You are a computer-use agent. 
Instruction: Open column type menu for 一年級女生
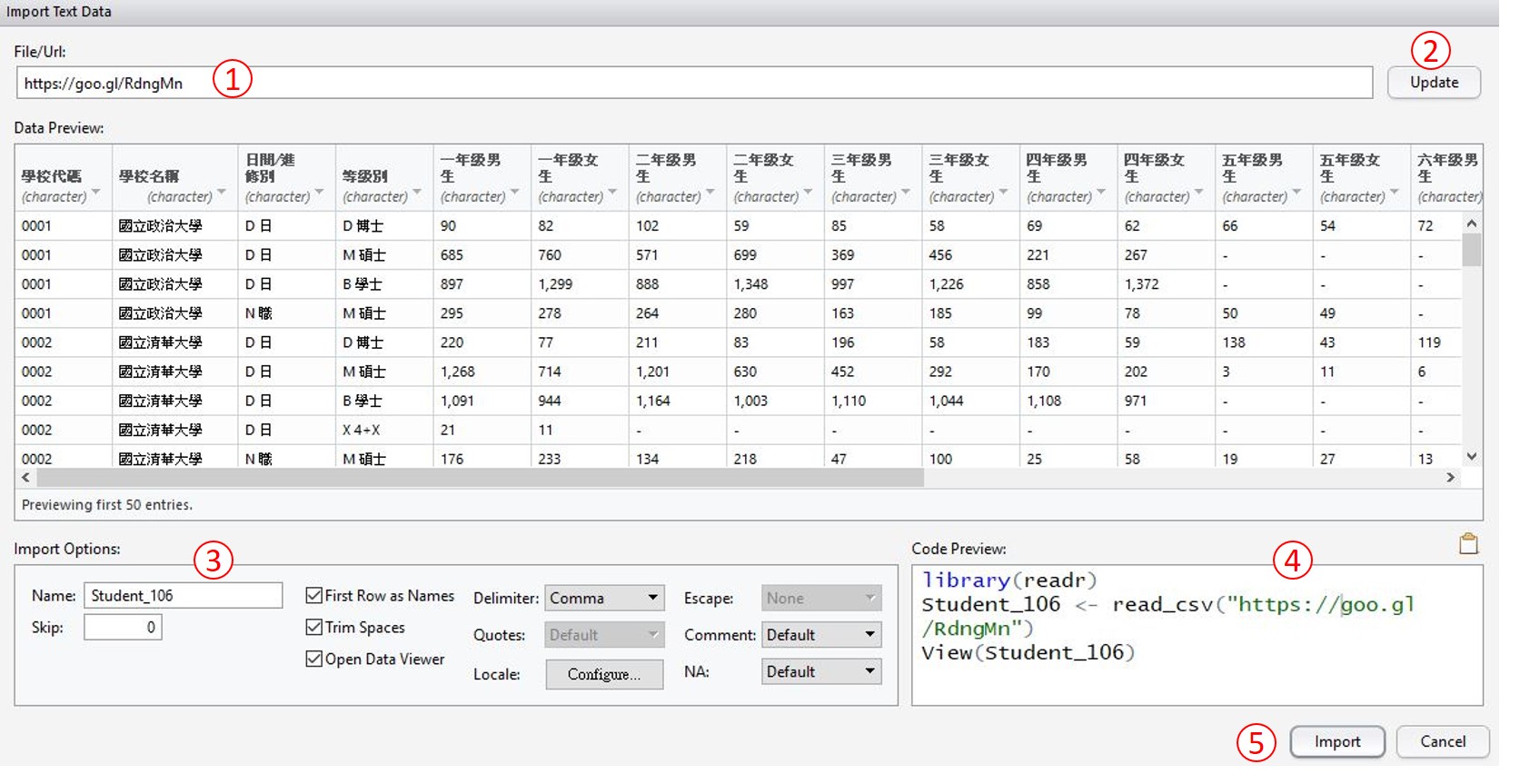[612, 193]
